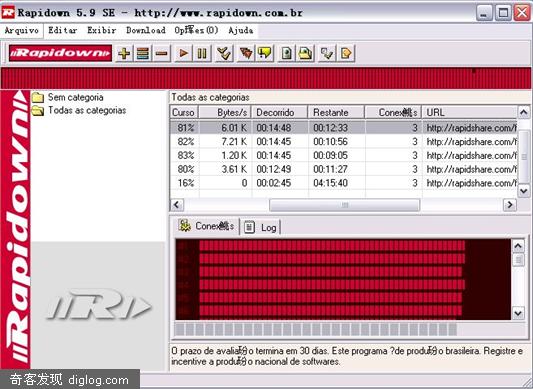Viewport: 533px width, 389px height.
Task: Start downloads with the play button
Action: point(183,53)
